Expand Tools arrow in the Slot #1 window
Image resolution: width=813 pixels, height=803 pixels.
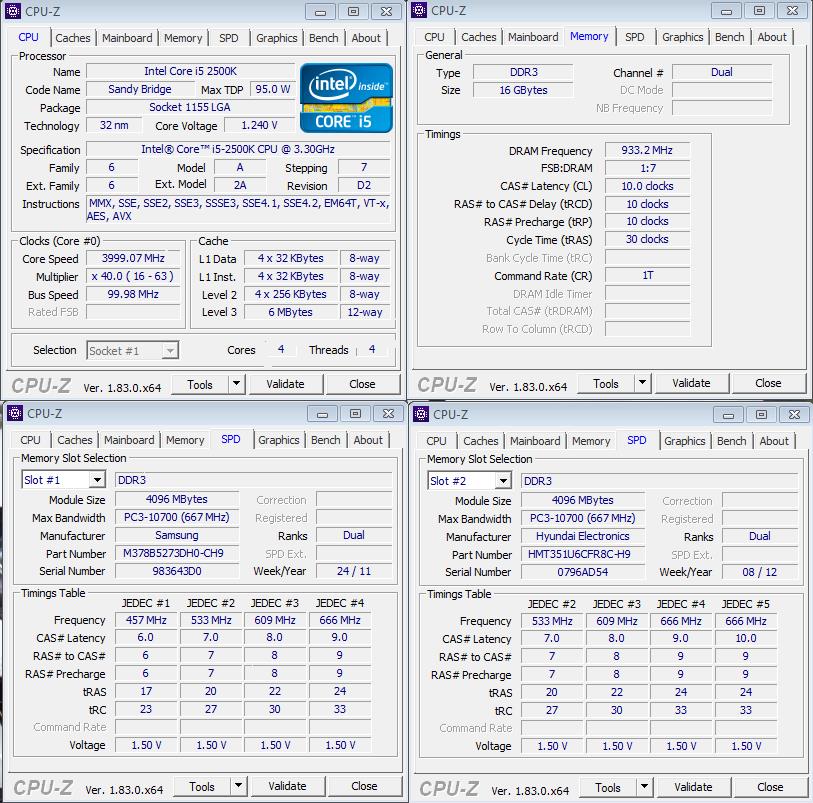(x=239, y=786)
